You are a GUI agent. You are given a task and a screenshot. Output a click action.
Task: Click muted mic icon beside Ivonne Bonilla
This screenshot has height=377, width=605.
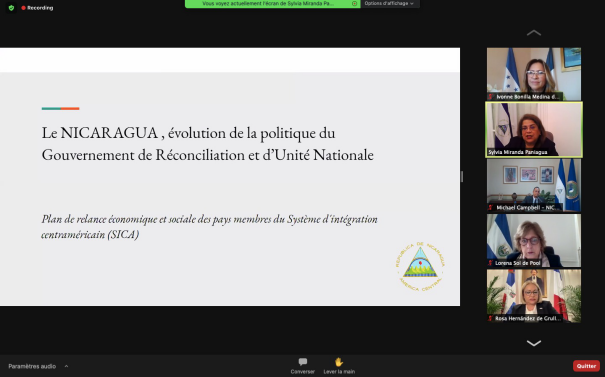490,97
